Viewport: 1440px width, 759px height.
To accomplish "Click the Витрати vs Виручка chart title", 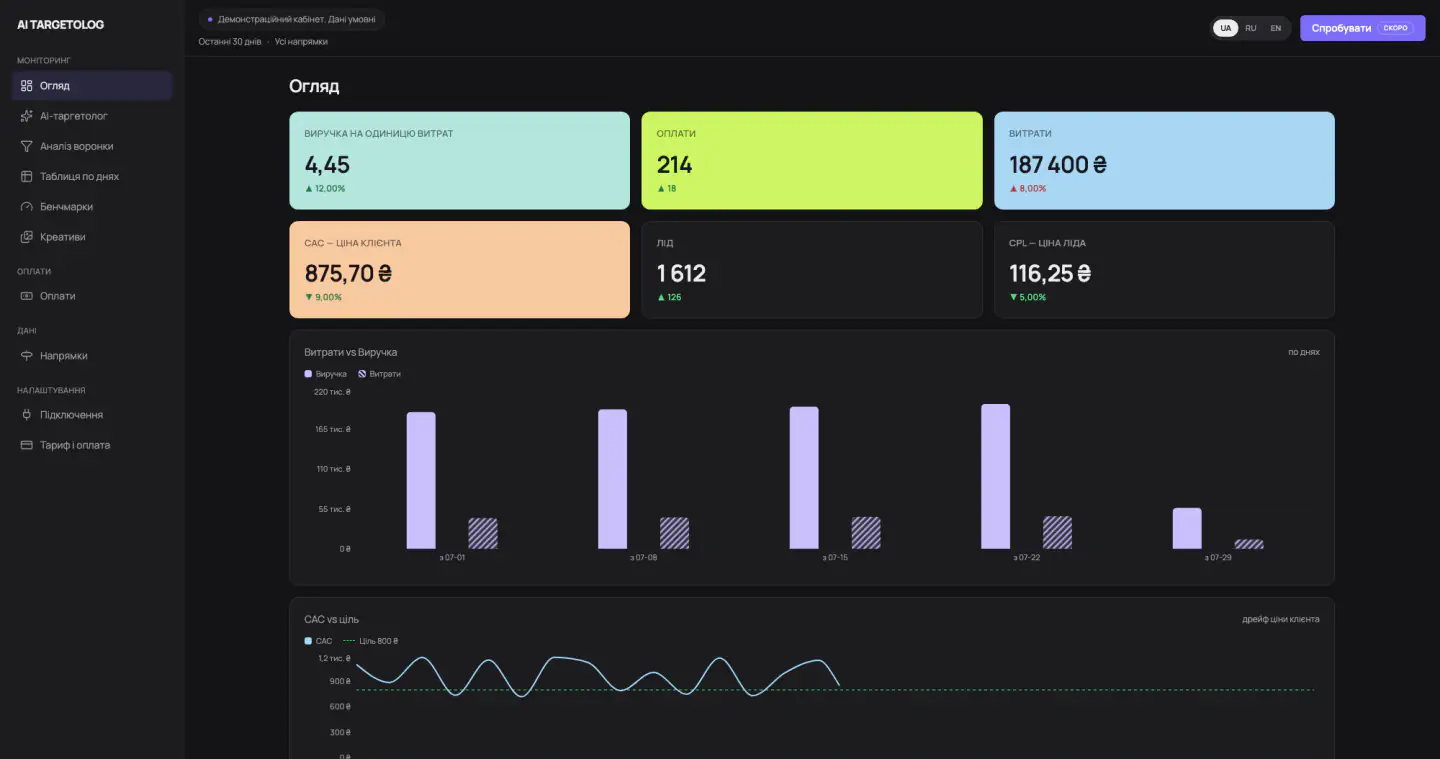I will click(x=351, y=352).
